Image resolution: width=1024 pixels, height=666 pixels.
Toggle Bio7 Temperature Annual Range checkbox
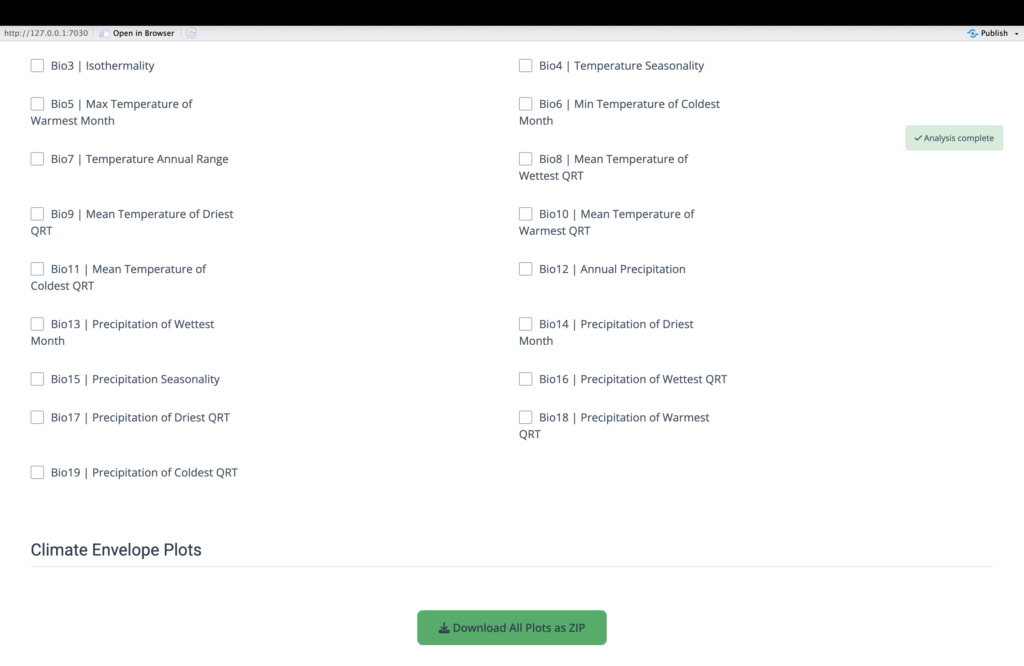[37, 159]
